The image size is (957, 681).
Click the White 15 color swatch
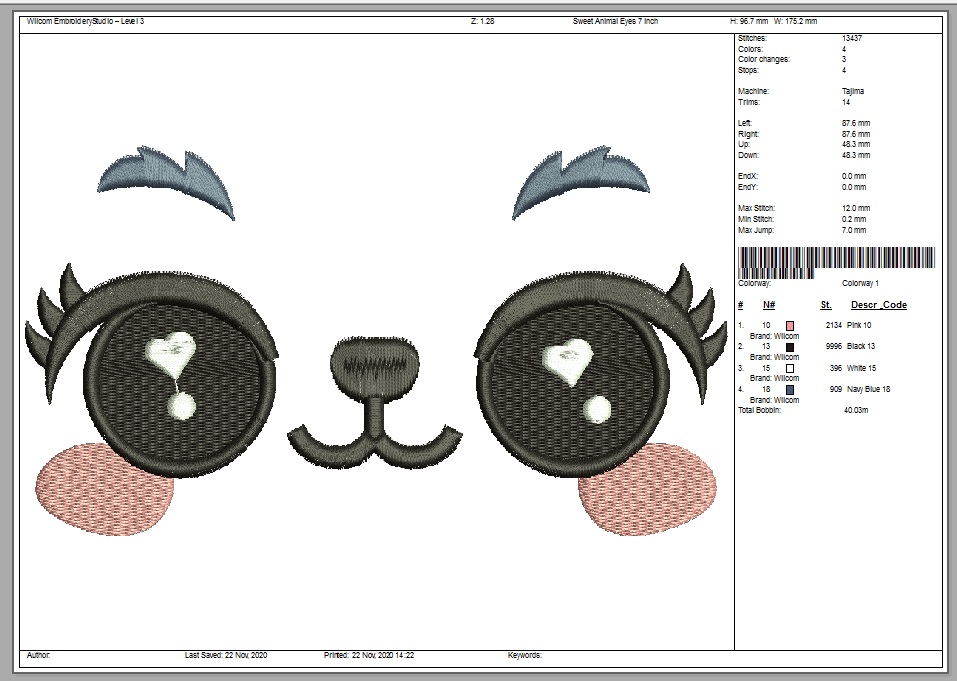pyautogui.click(x=789, y=368)
